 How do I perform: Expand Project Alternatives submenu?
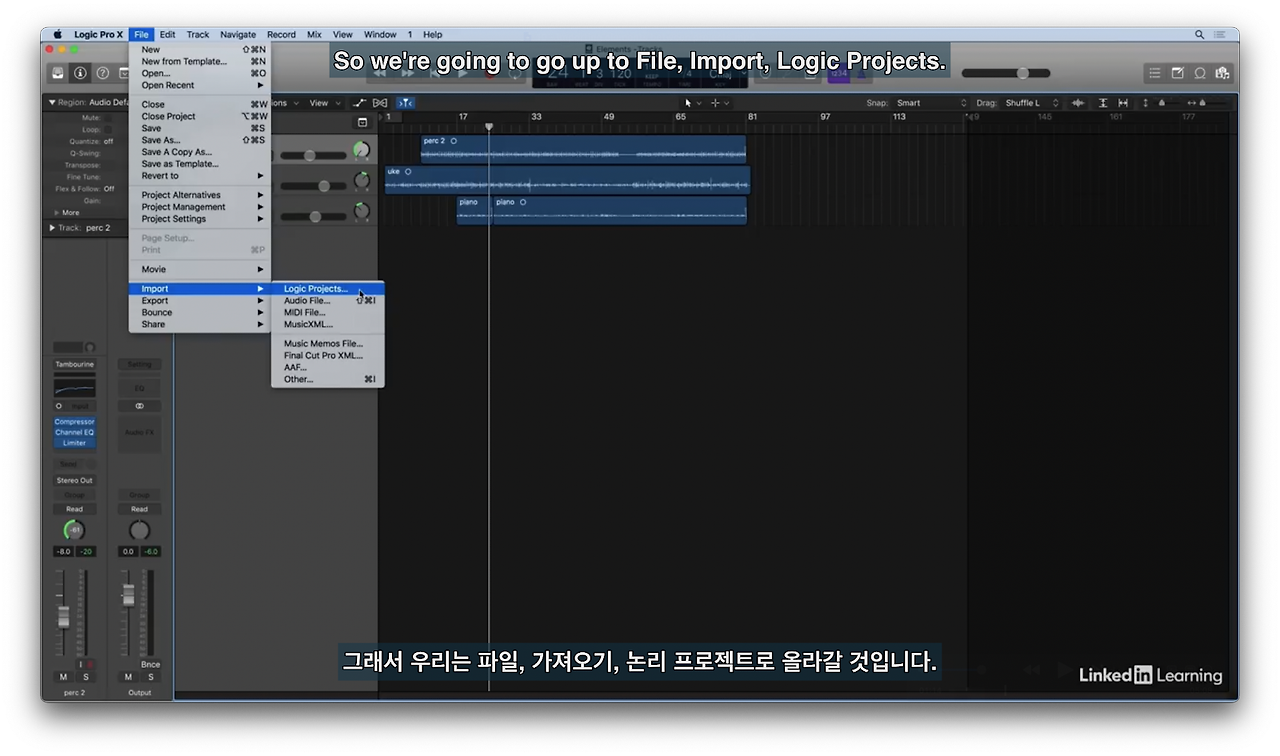(x=200, y=195)
